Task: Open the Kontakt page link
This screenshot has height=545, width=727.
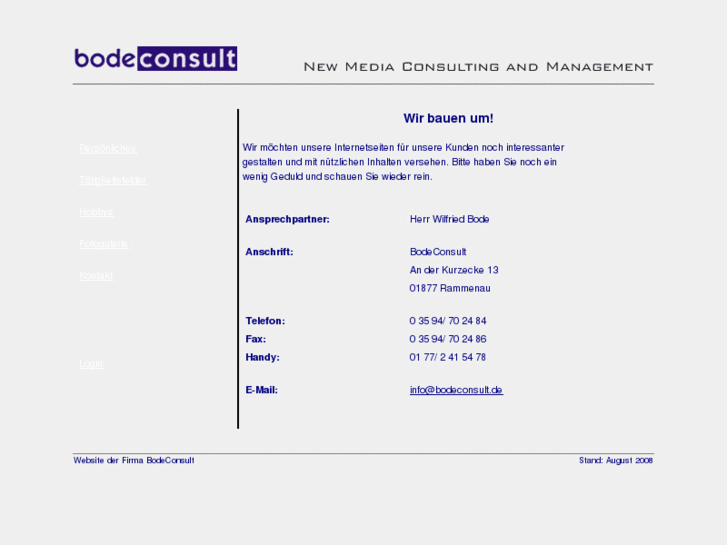Action: 96,276
